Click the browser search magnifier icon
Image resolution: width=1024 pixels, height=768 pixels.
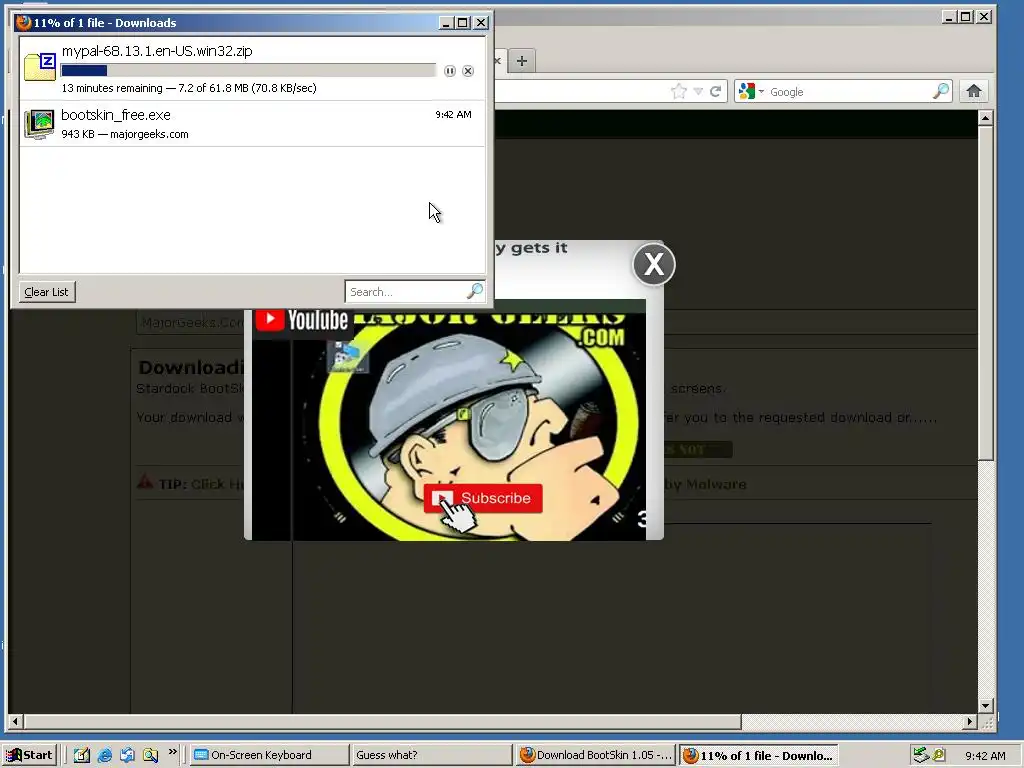[x=941, y=91]
